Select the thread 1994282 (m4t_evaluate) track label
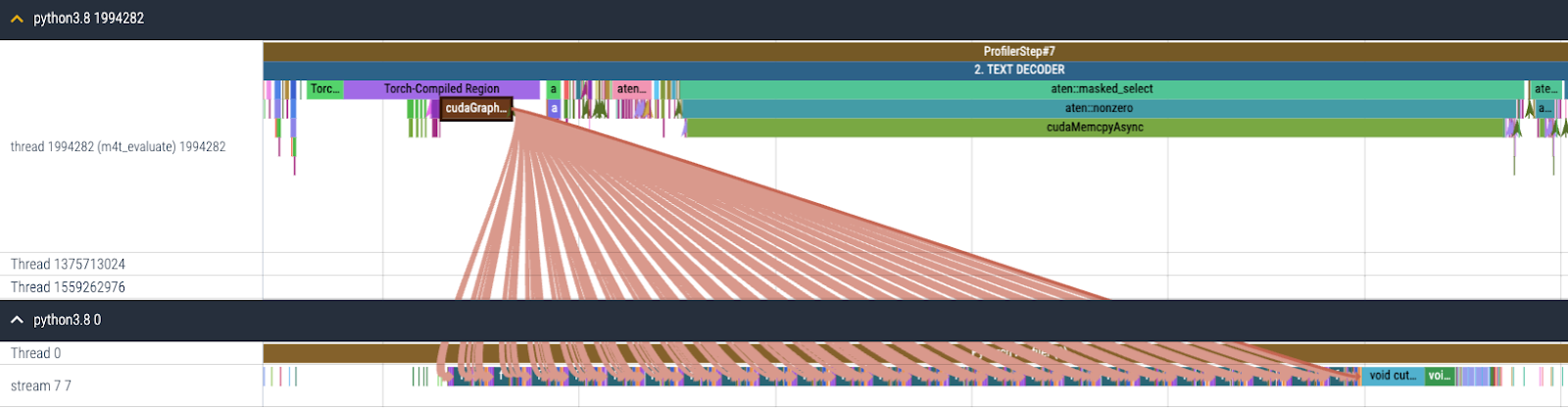 tap(118, 147)
